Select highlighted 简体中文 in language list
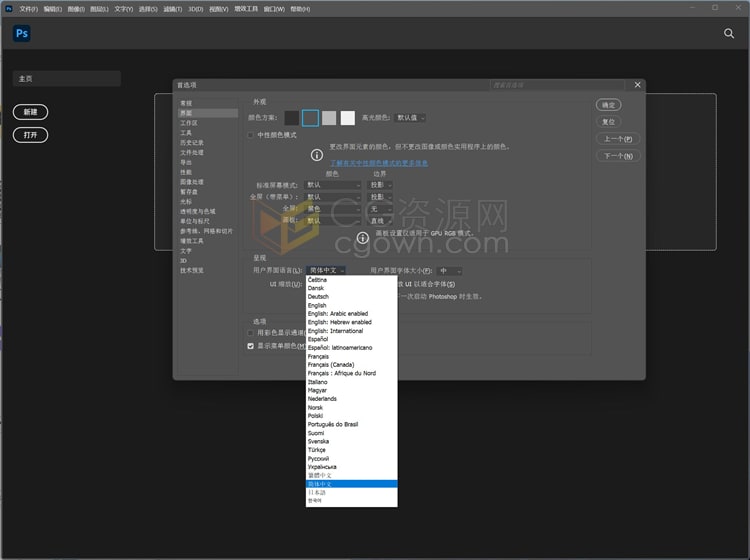Image resolution: width=750 pixels, height=560 pixels. 352,484
